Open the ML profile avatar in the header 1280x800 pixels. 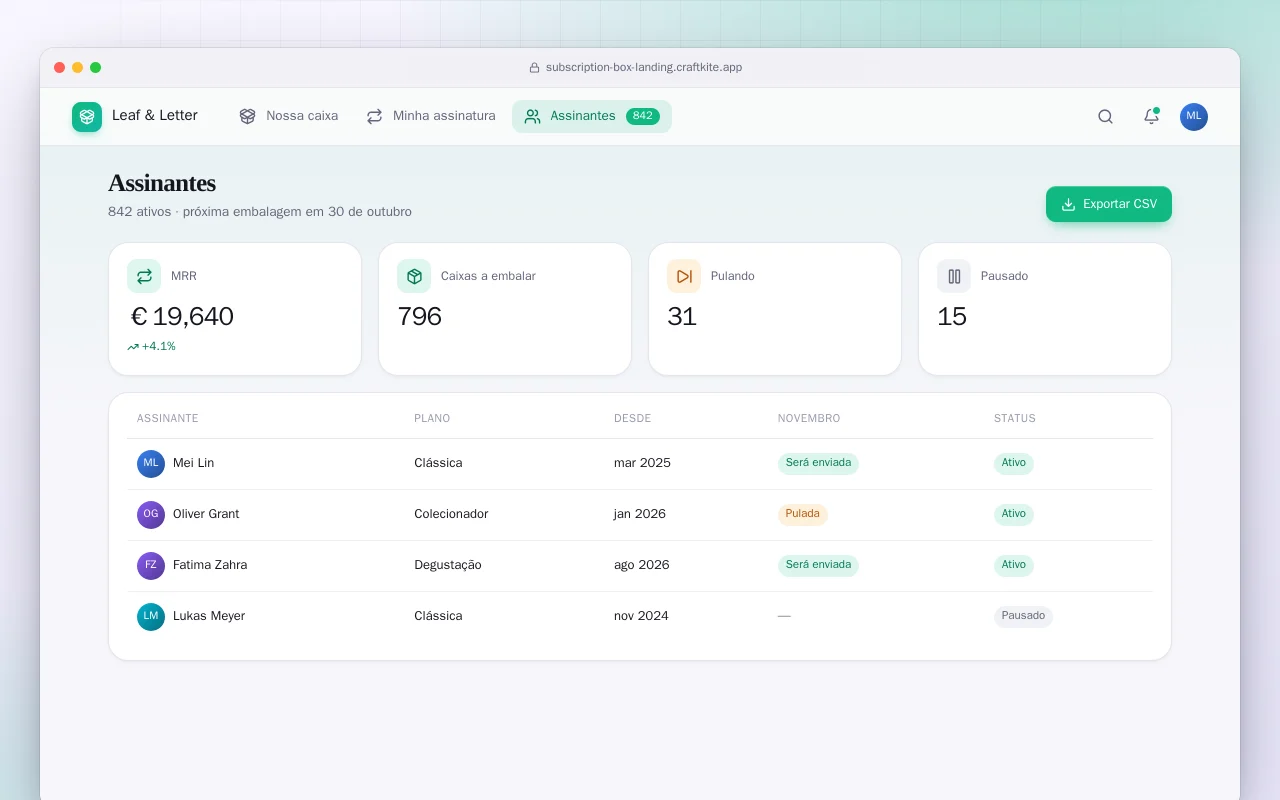point(1194,116)
